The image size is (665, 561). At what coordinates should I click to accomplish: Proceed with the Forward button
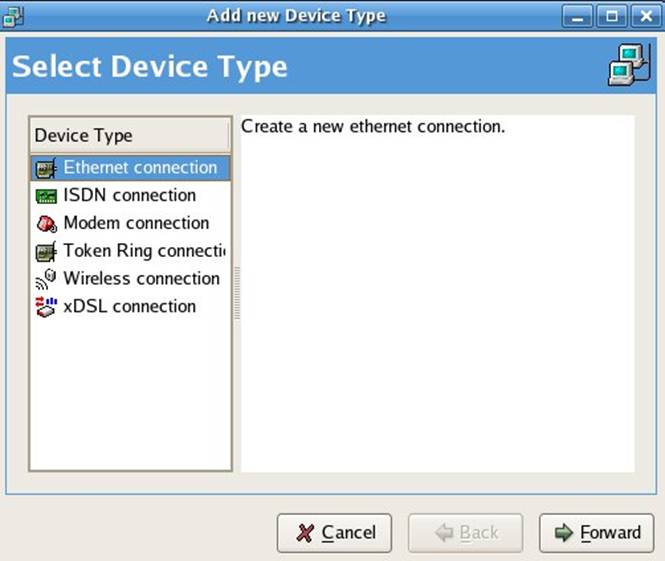click(597, 533)
